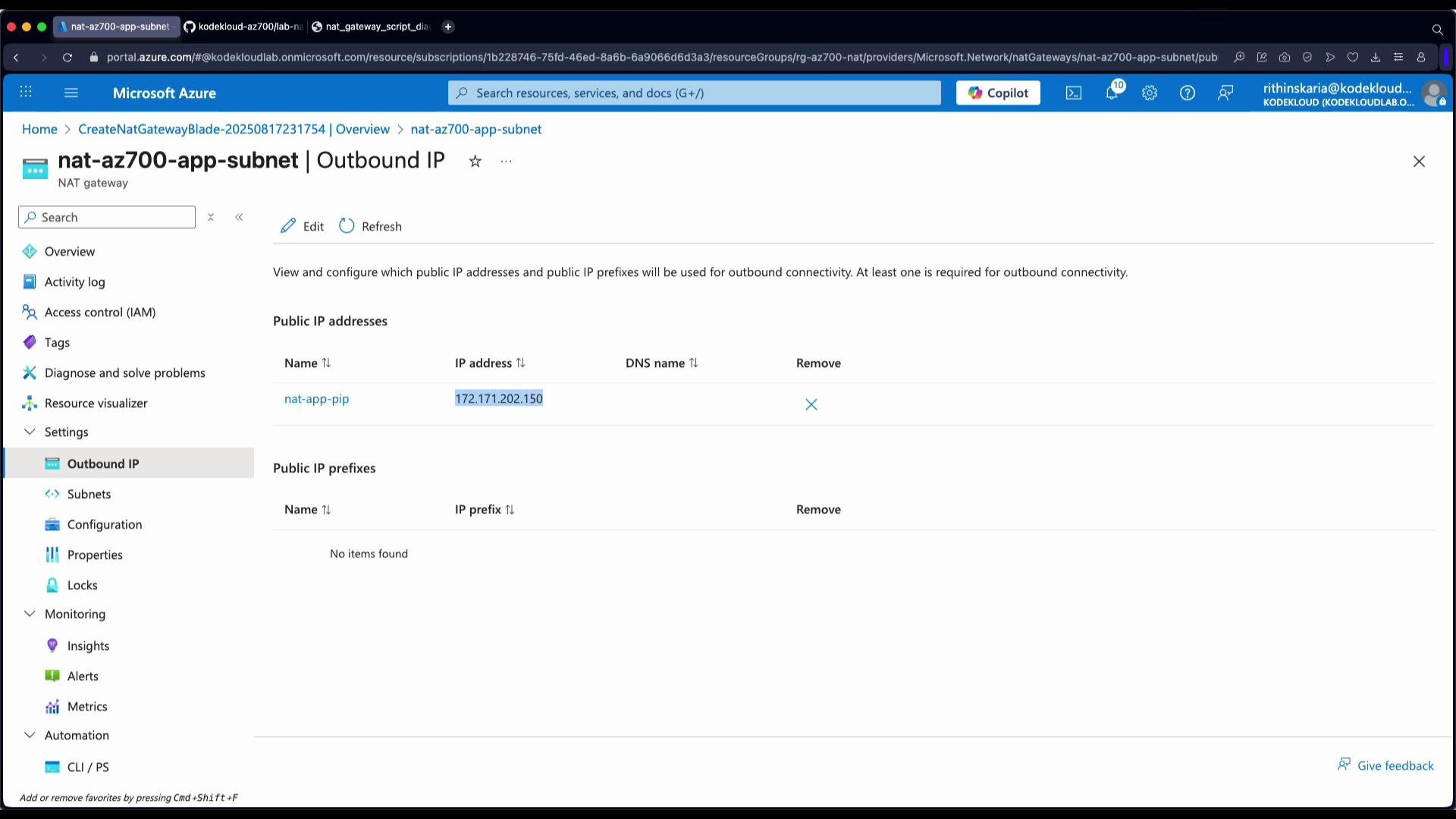
Task: Click nat-az700-app-subnet breadcrumb
Action: coord(476,129)
